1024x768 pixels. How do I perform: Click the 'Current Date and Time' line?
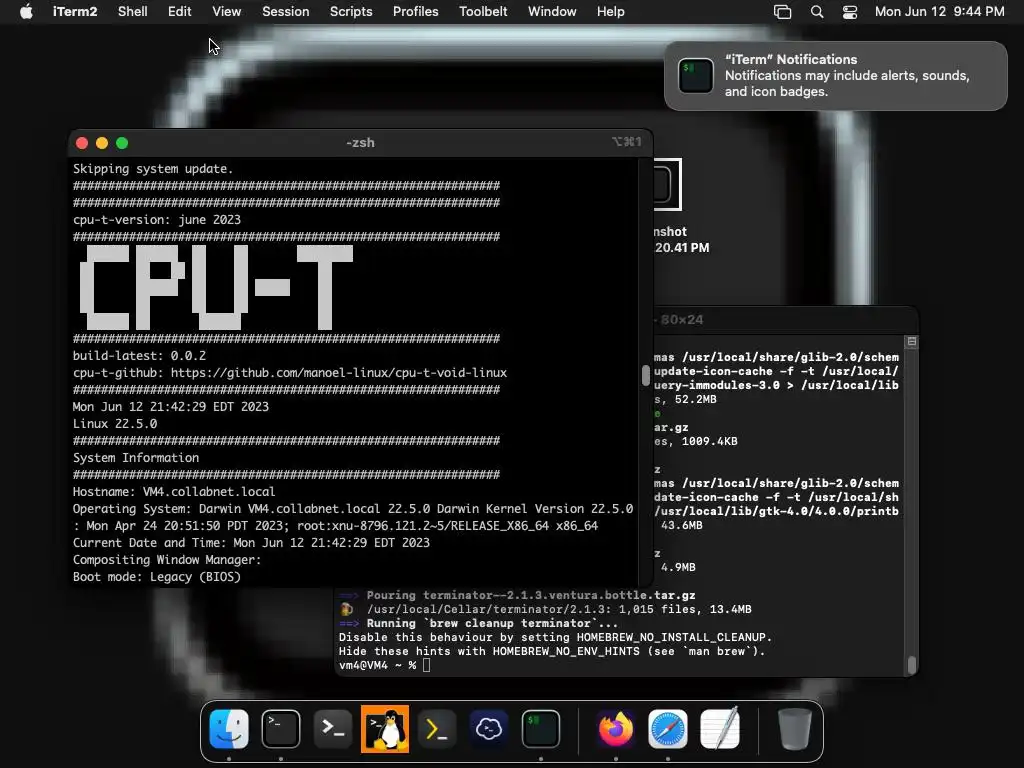click(x=251, y=543)
